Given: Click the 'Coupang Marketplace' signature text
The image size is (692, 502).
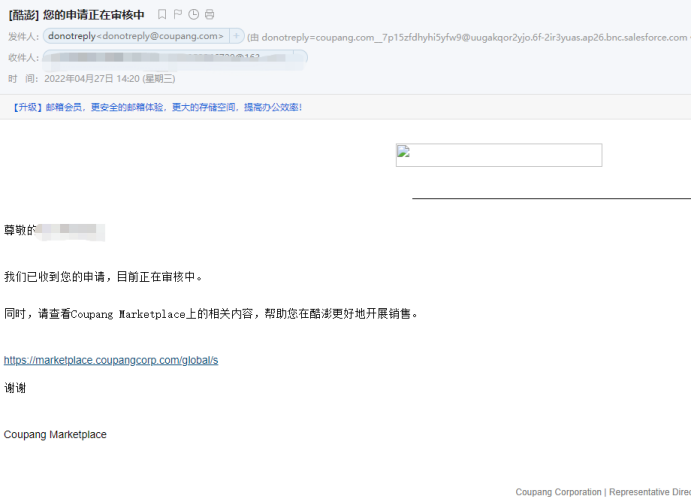Looking at the screenshot, I should 55,434.
